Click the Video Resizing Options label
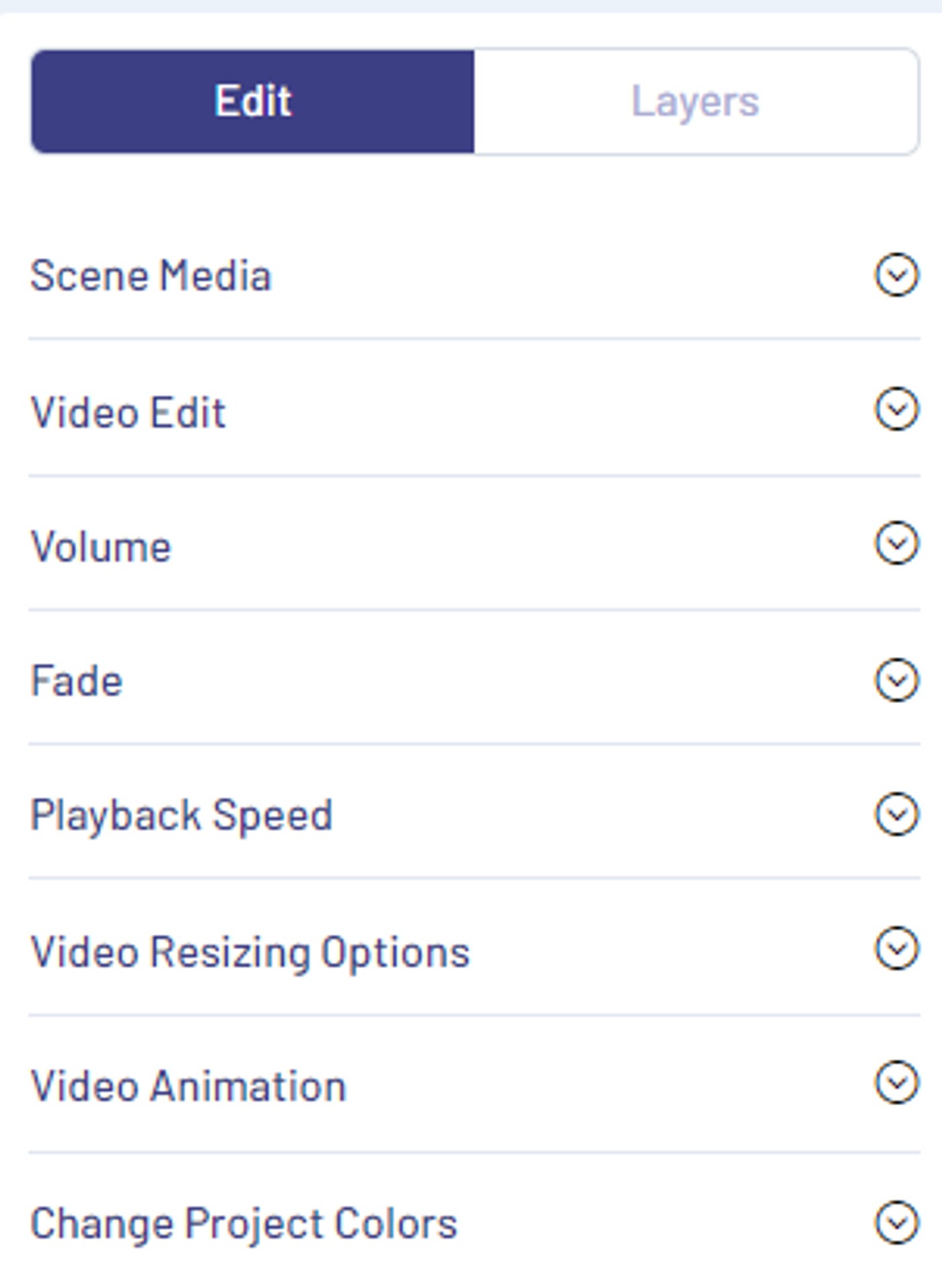 [x=250, y=952]
